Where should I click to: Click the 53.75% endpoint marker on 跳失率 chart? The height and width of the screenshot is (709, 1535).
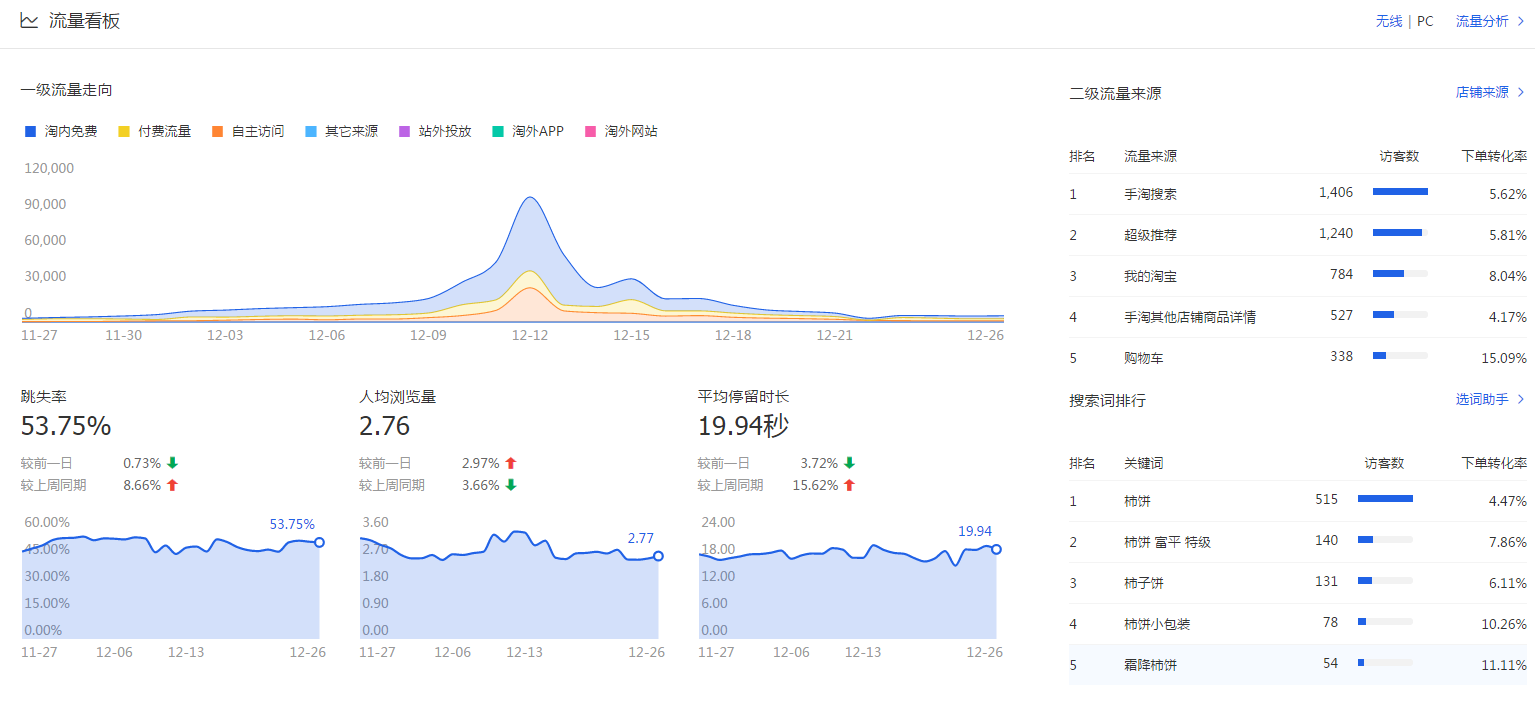319,542
